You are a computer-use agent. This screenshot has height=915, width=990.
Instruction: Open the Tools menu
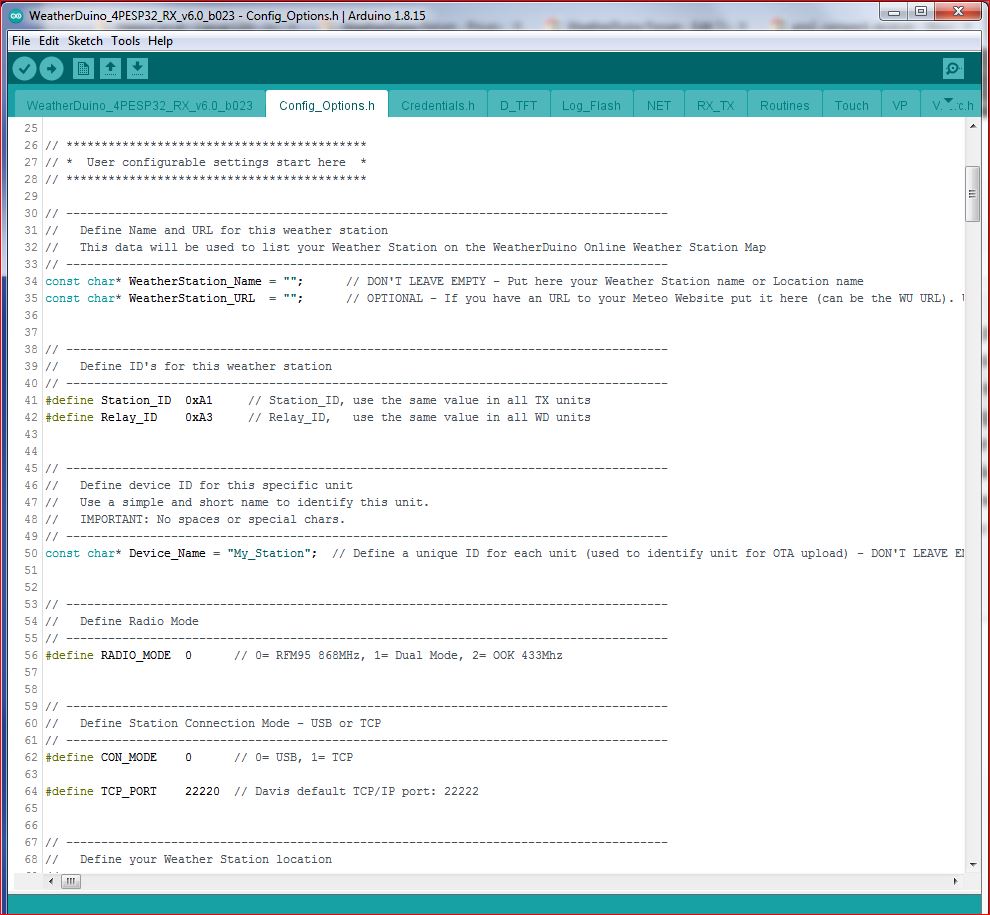(x=125, y=41)
